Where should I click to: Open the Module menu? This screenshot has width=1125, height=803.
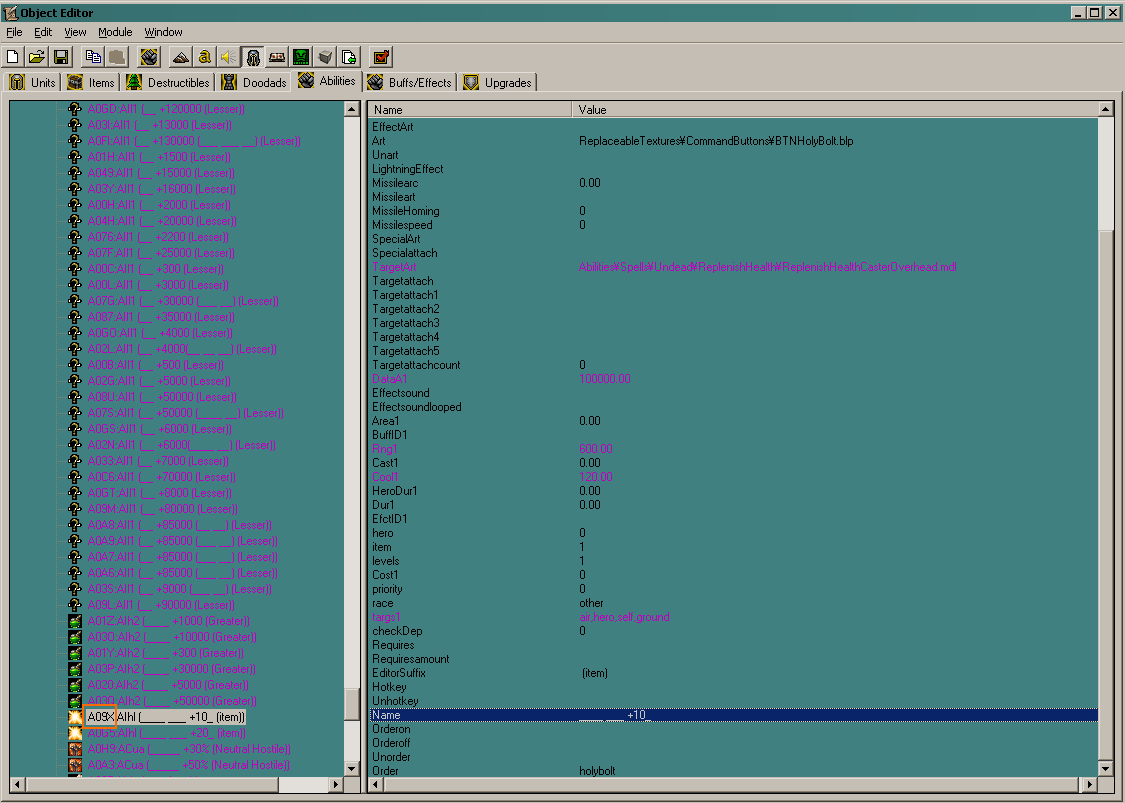coord(115,32)
